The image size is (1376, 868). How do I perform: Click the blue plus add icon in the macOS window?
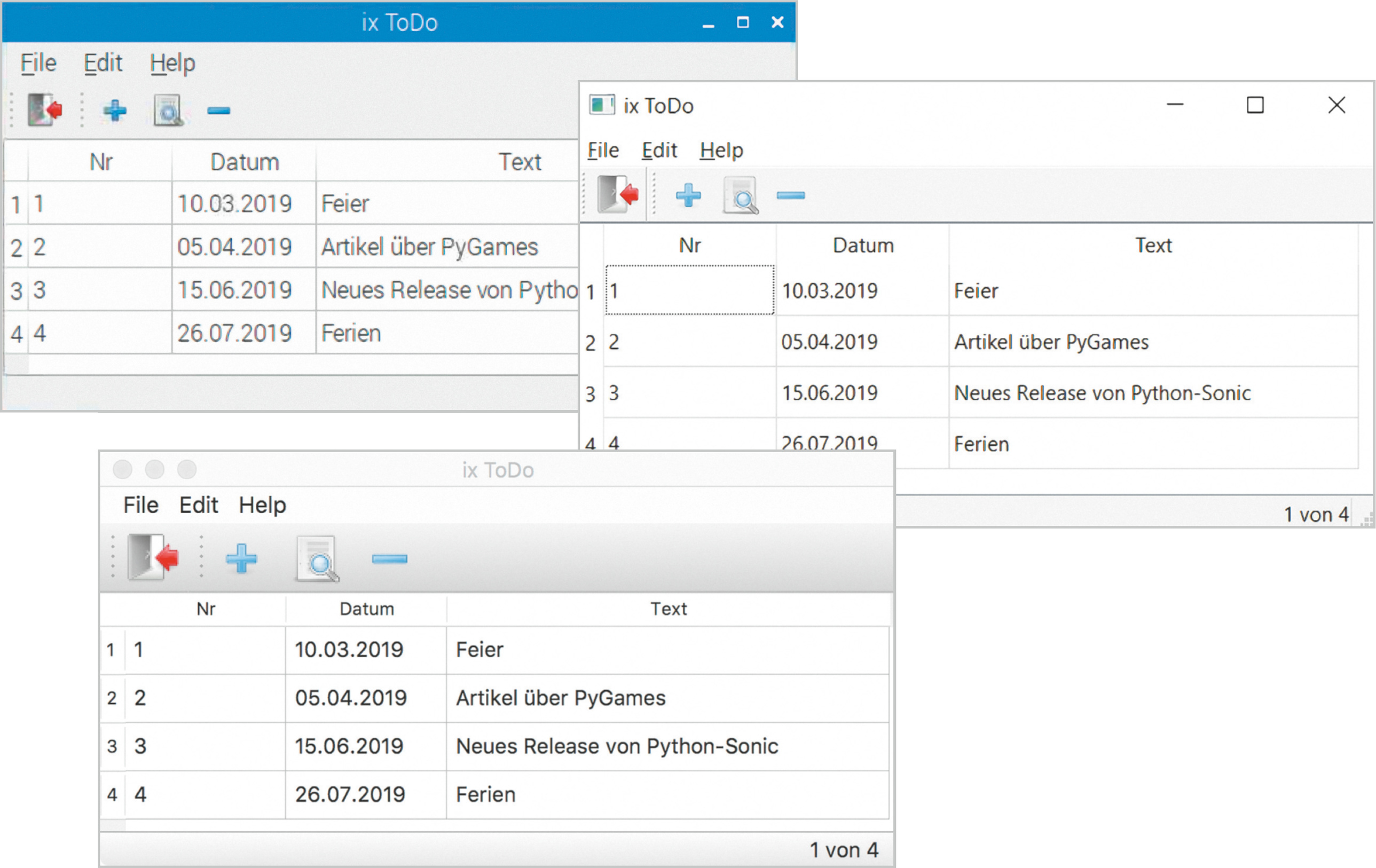tap(241, 558)
